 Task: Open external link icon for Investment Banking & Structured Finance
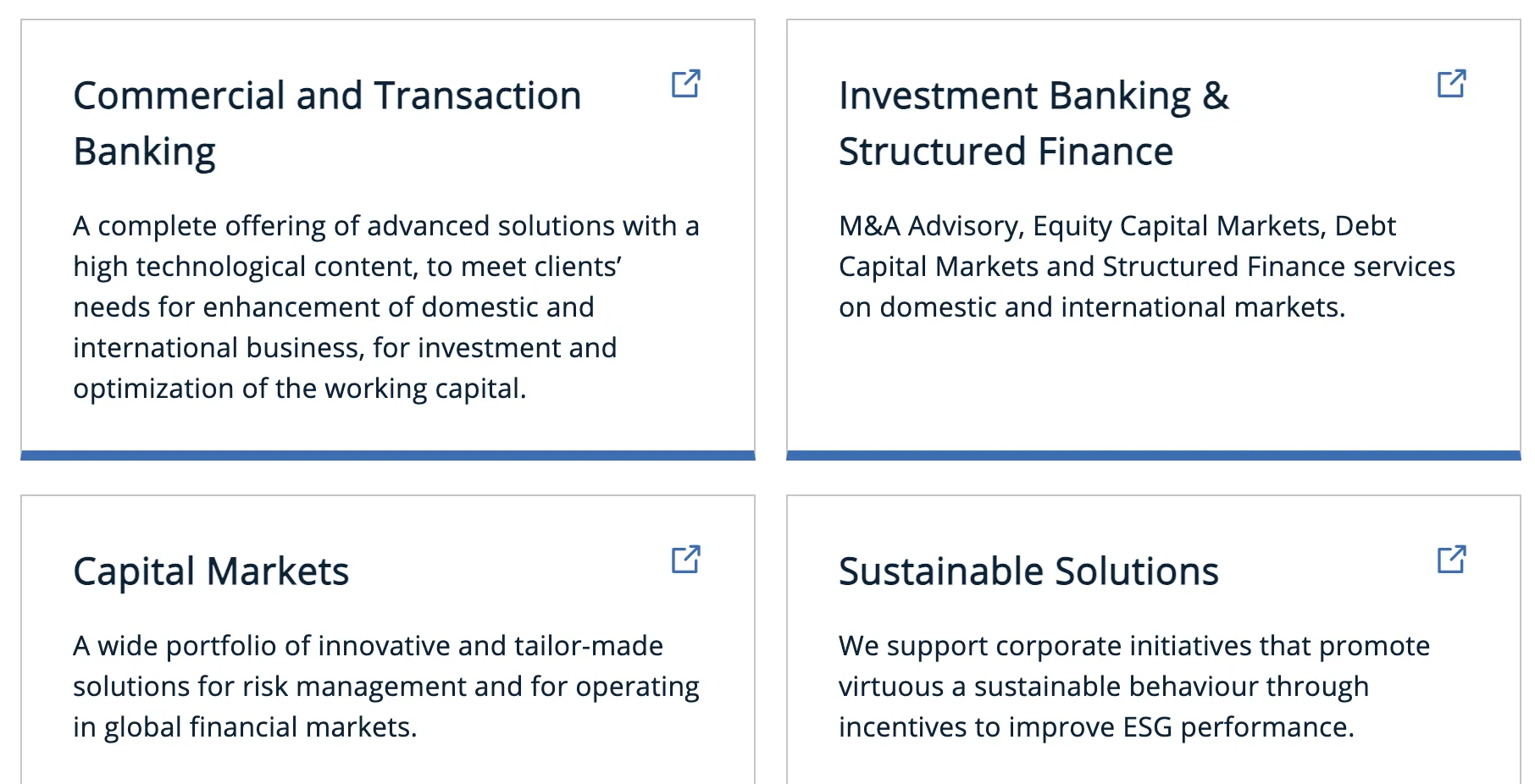click(x=1452, y=84)
